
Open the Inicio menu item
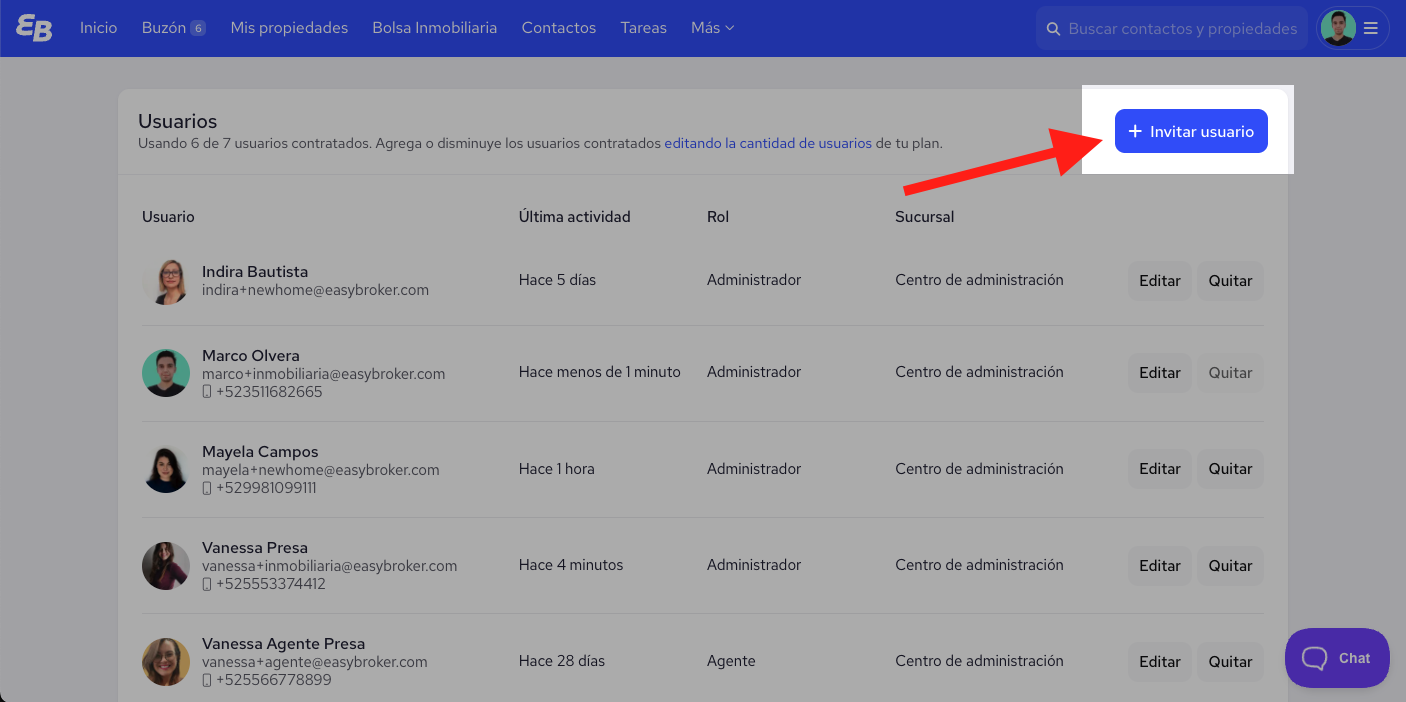99,28
